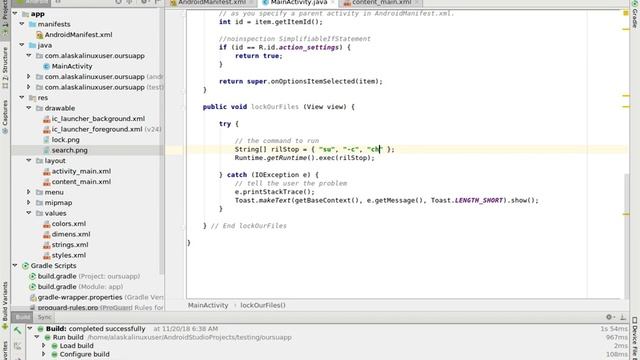The image size is (640, 360).
Task: Select ic_launcher_foreground.xml file
Action: pos(97,129)
